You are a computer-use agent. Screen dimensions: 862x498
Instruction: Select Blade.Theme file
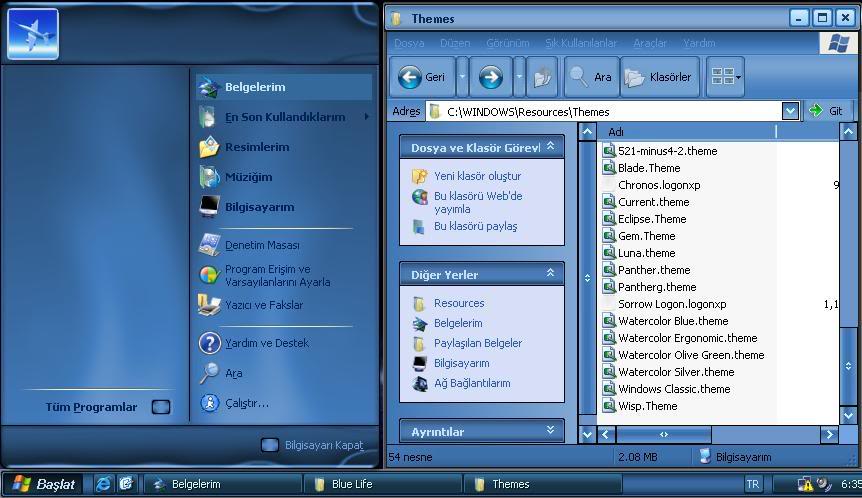point(642,168)
